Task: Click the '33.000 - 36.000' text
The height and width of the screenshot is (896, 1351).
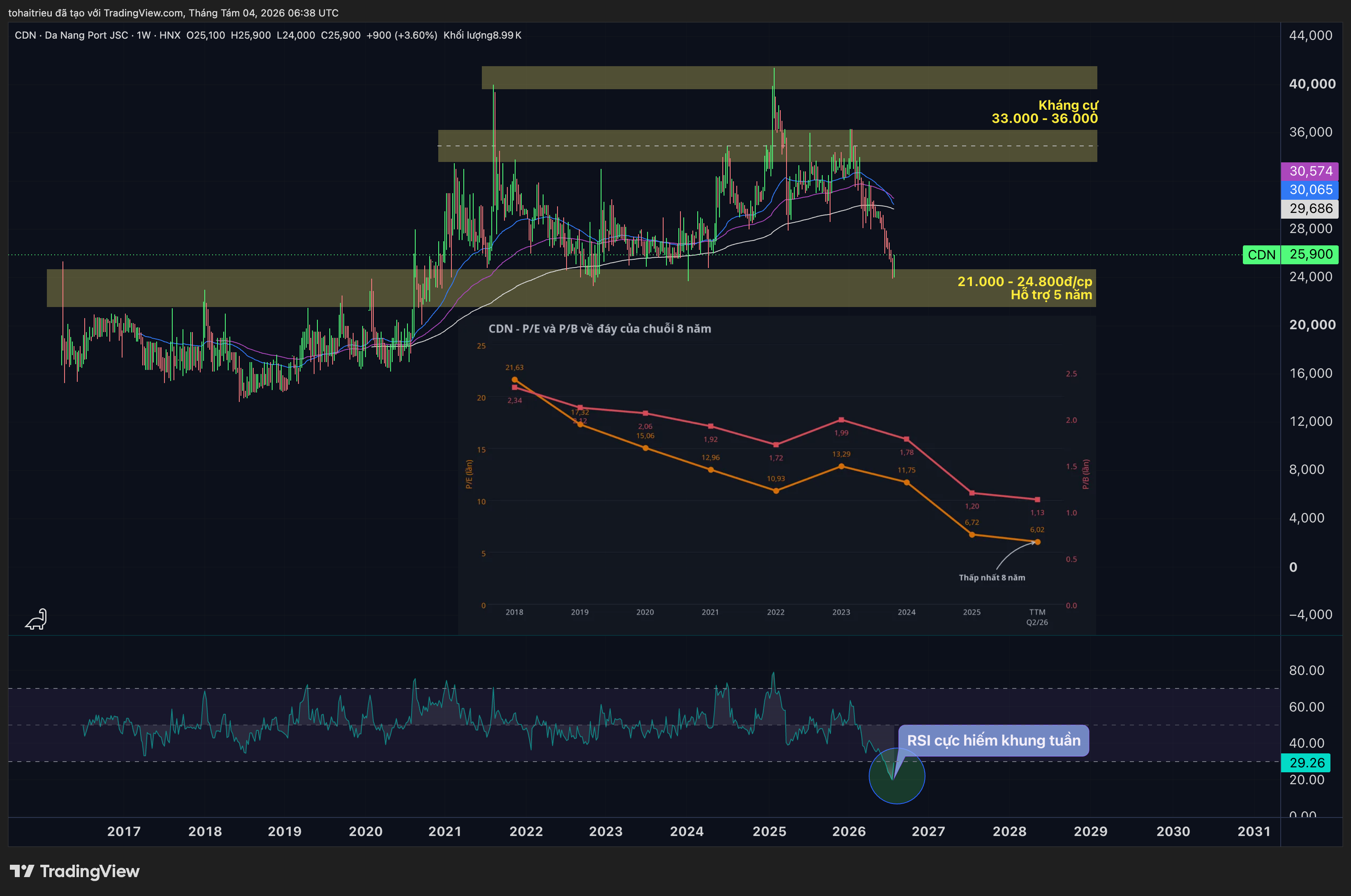Action: pos(1044,118)
